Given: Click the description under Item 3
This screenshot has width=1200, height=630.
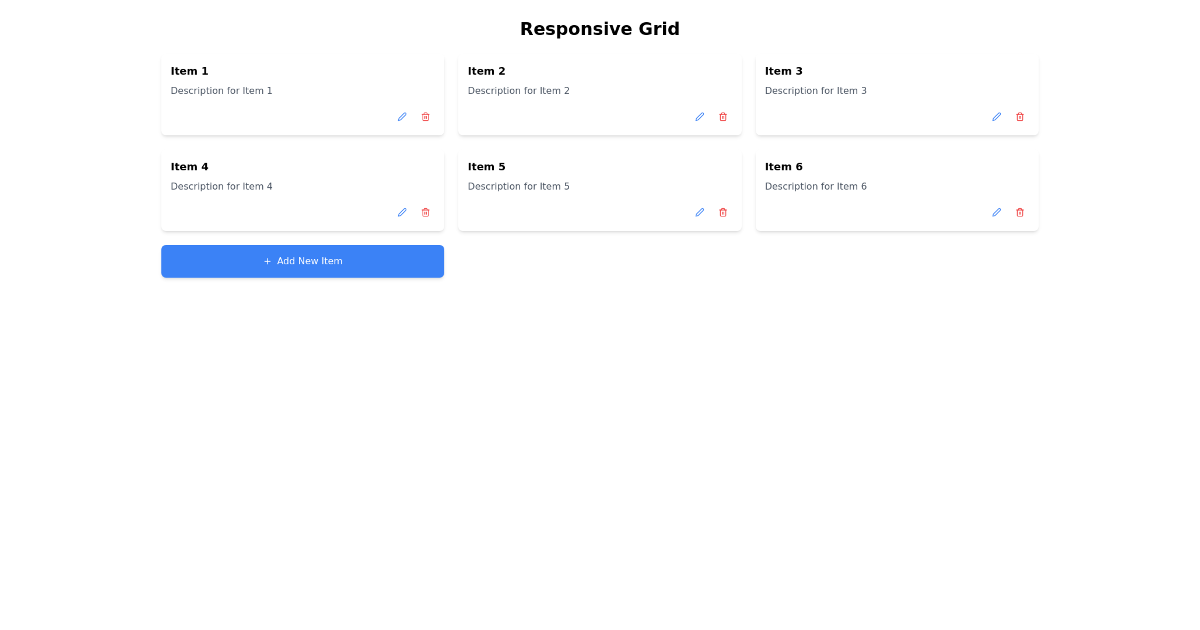Looking at the screenshot, I should point(816,90).
